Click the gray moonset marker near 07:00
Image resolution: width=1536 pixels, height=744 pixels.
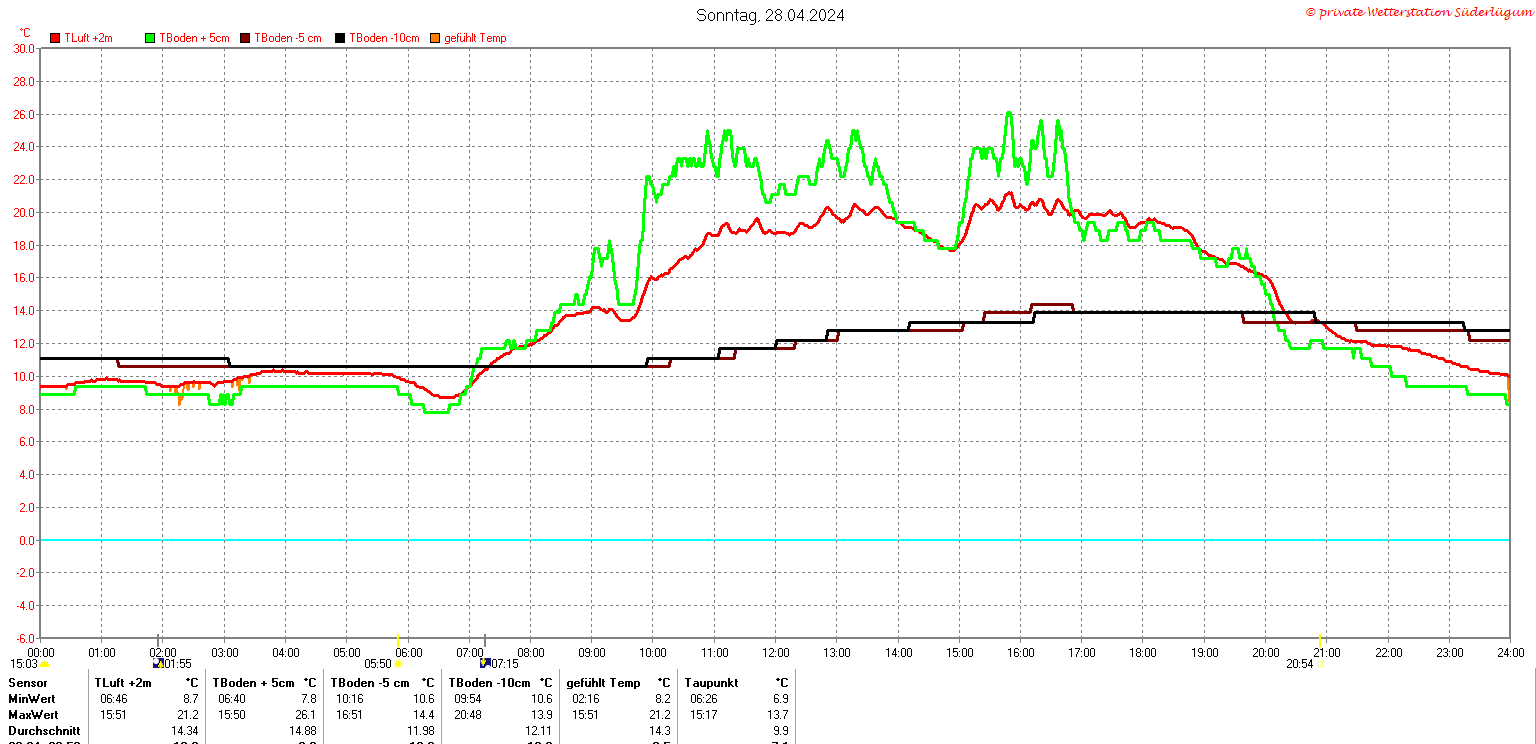[x=484, y=640]
